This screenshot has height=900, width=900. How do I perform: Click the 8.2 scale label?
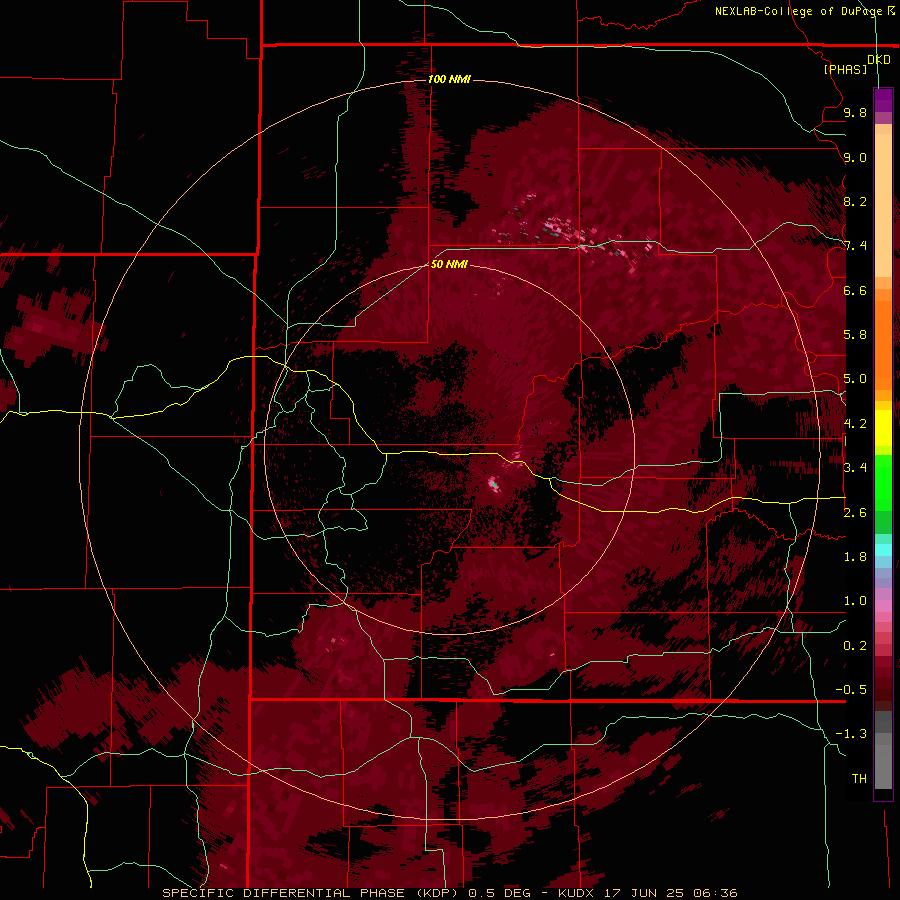coord(855,201)
